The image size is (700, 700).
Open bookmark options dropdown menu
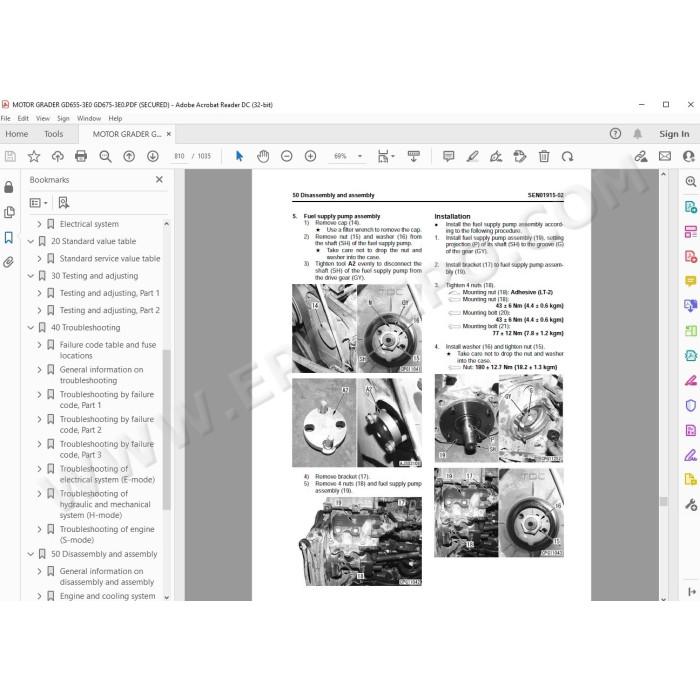(38, 203)
